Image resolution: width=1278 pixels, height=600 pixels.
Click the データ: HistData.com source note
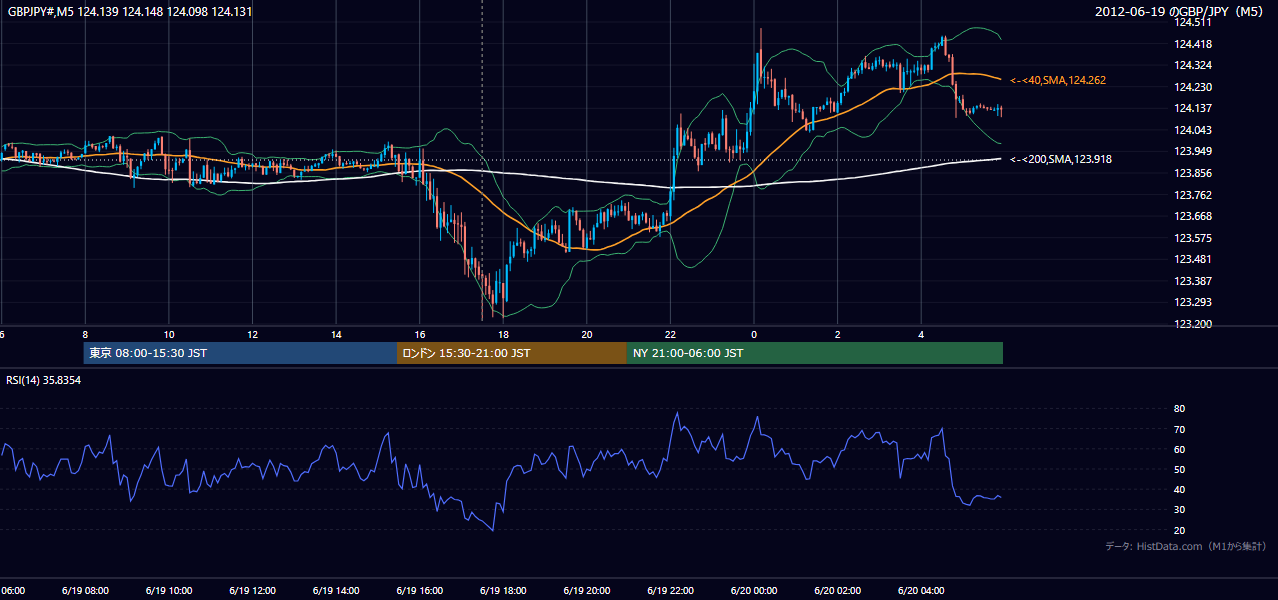(x=1186, y=546)
